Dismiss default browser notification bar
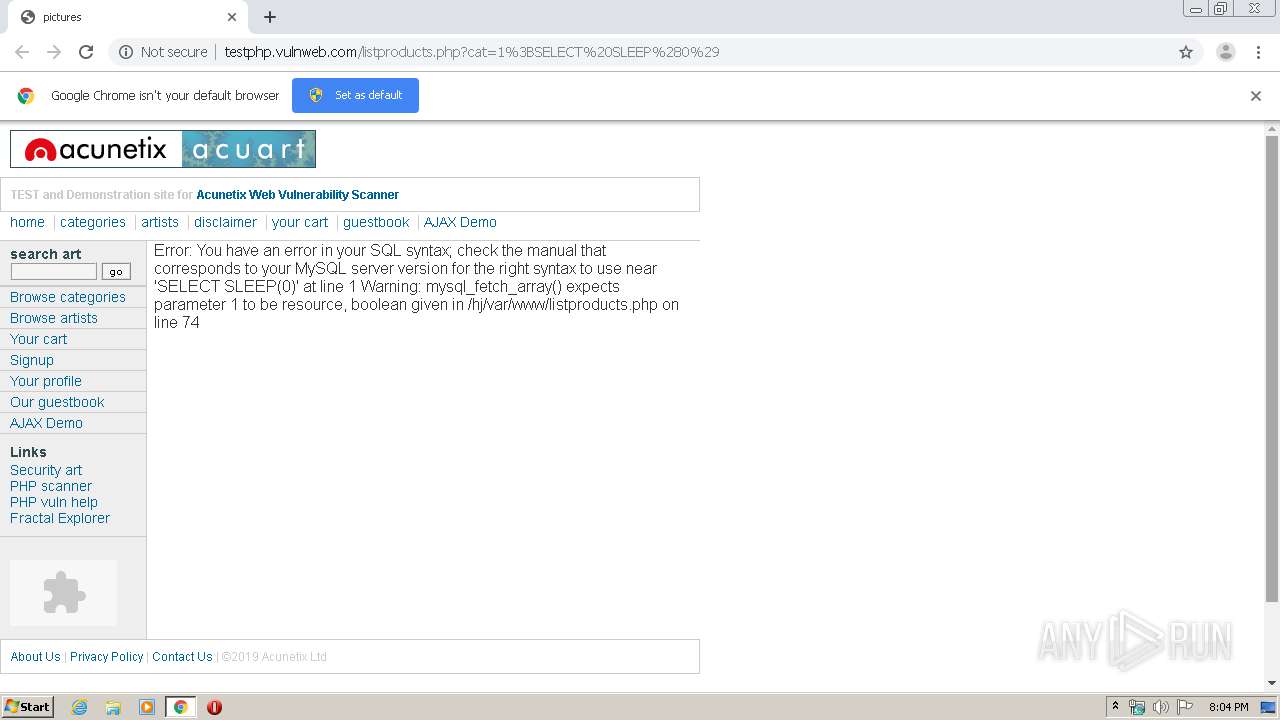The image size is (1280, 720). click(1256, 96)
